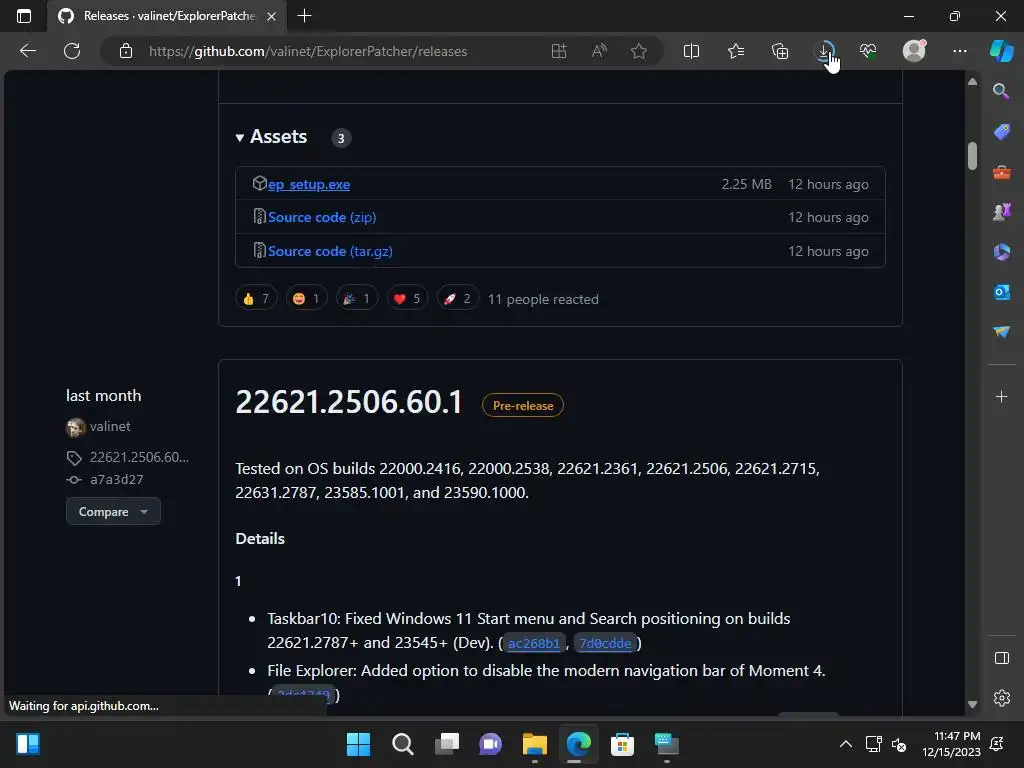Open the Edge Downloads toolbar icon
This screenshot has width=1024, height=768.
tap(824, 51)
